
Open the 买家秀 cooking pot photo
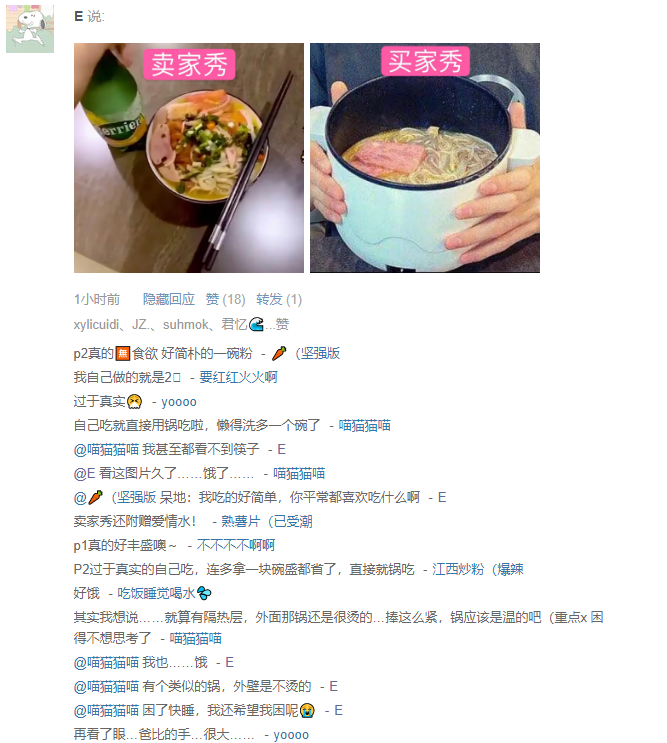coord(425,158)
